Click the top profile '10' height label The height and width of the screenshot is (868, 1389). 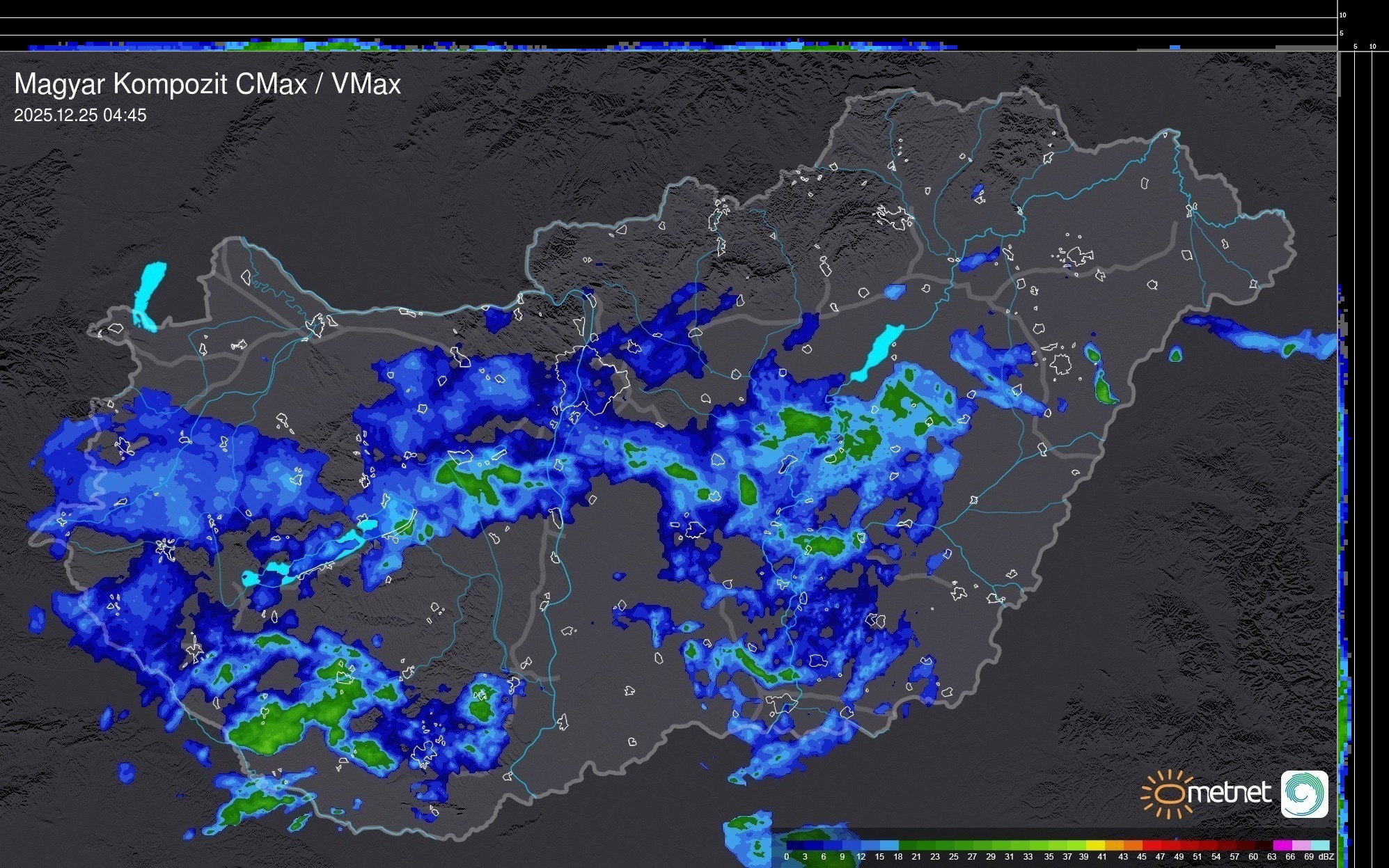click(1343, 15)
